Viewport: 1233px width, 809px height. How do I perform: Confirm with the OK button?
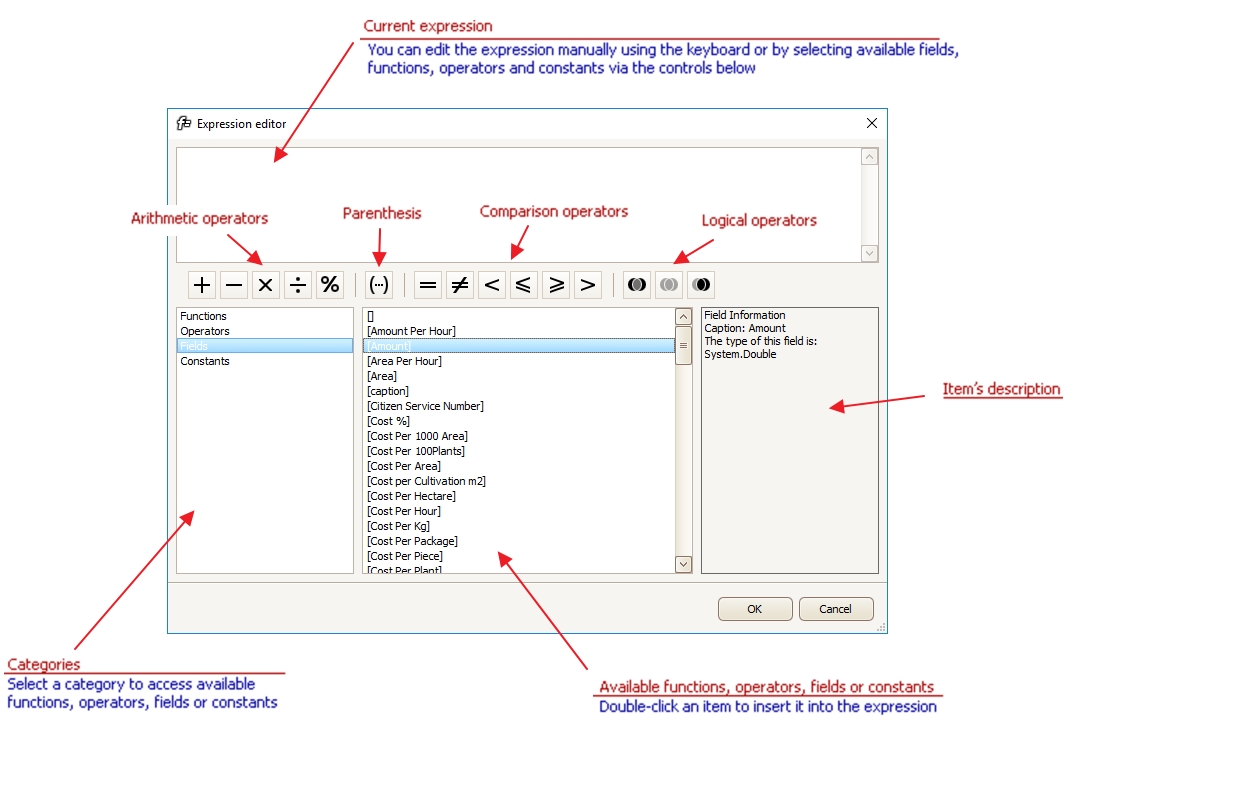point(755,609)
